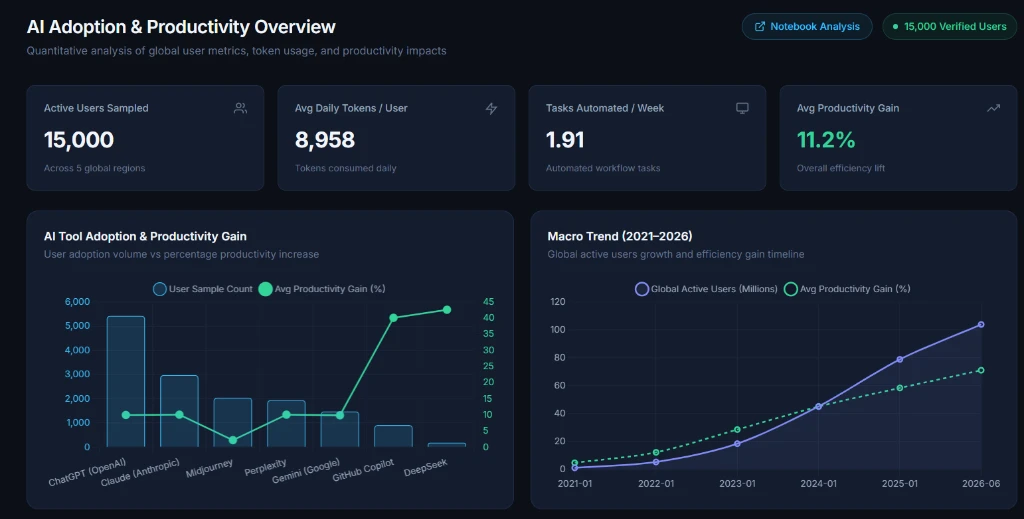This screenshot has width=1024, height=519.
Task: Click the green productivity point for Midjourney
Action: [232, 440]
